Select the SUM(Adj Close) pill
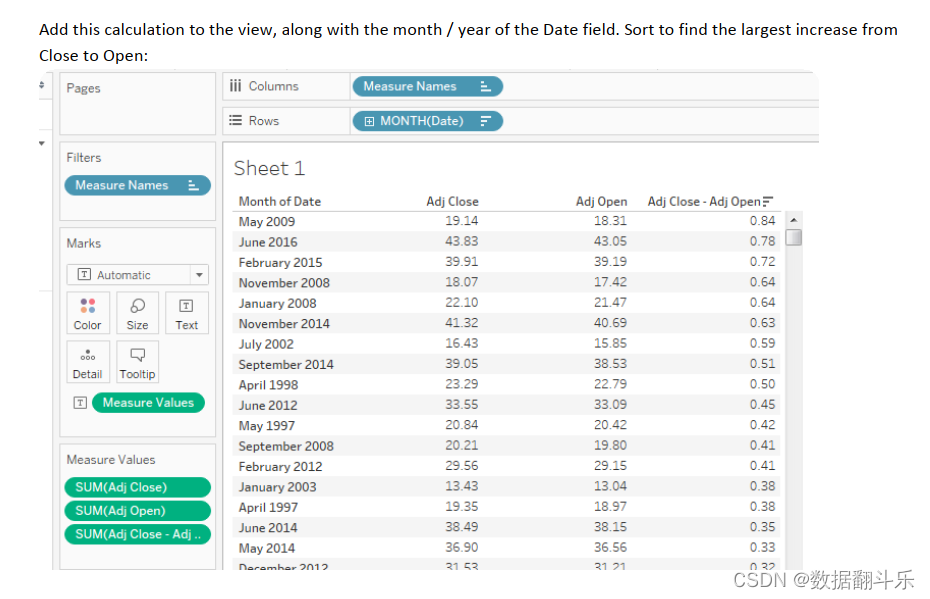This screenshot has width=930, height=599. (138, 487)
